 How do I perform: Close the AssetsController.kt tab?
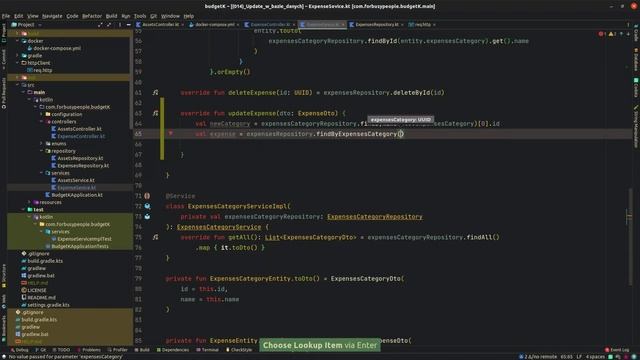182,25
